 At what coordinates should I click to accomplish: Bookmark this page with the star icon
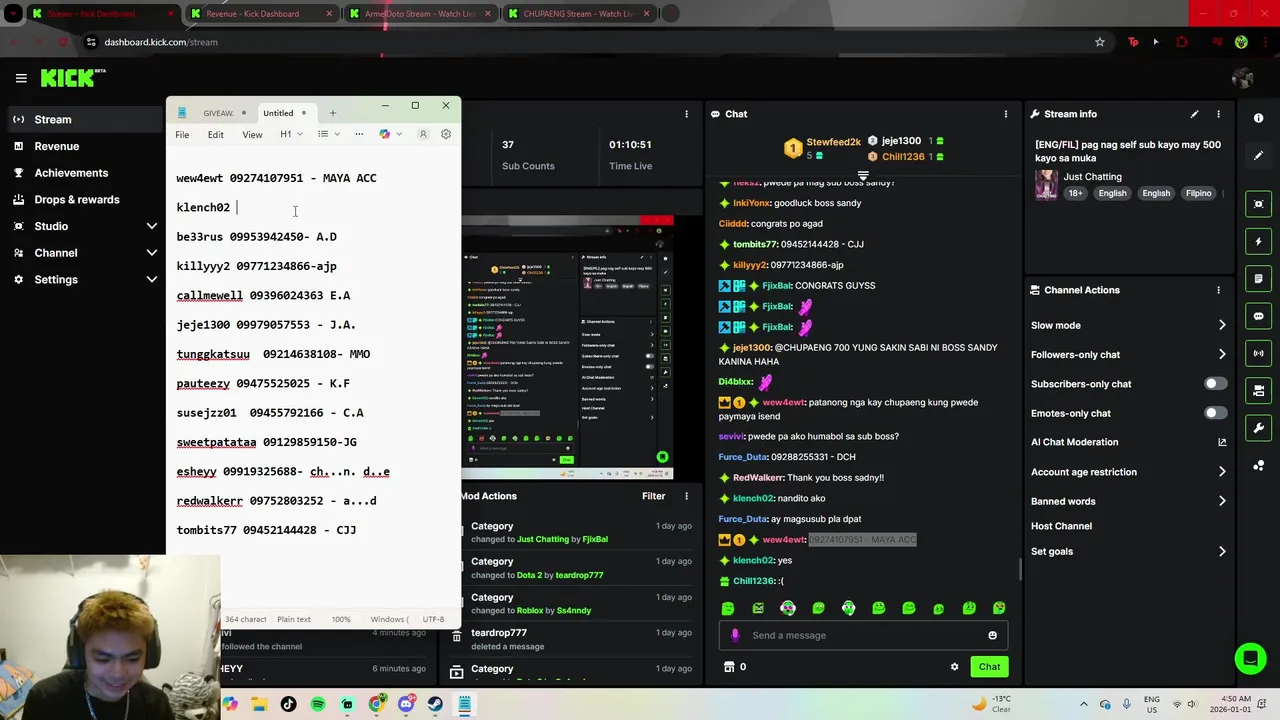click(1100, 42)
